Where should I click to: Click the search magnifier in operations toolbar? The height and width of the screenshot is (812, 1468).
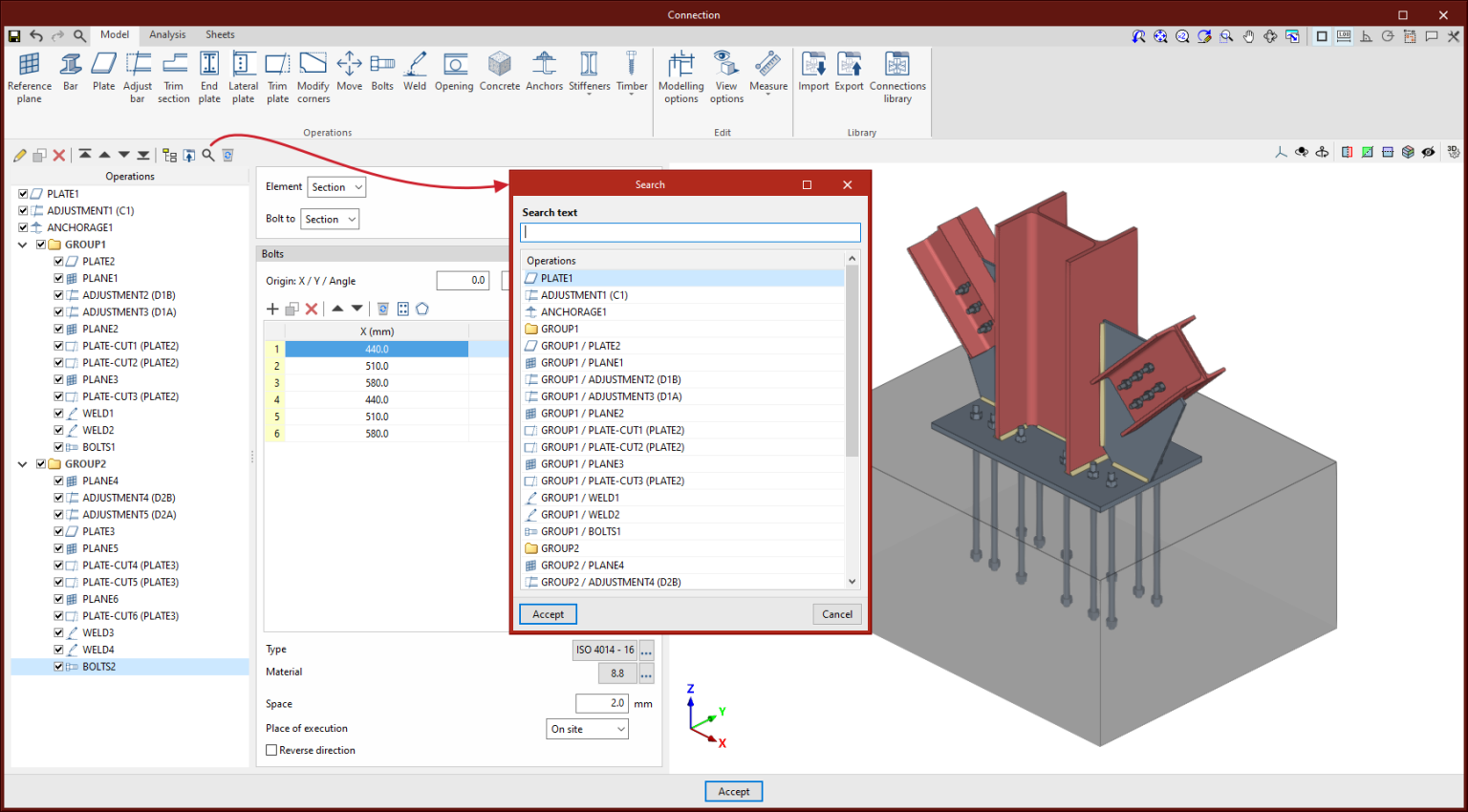(x=208, y=155)
